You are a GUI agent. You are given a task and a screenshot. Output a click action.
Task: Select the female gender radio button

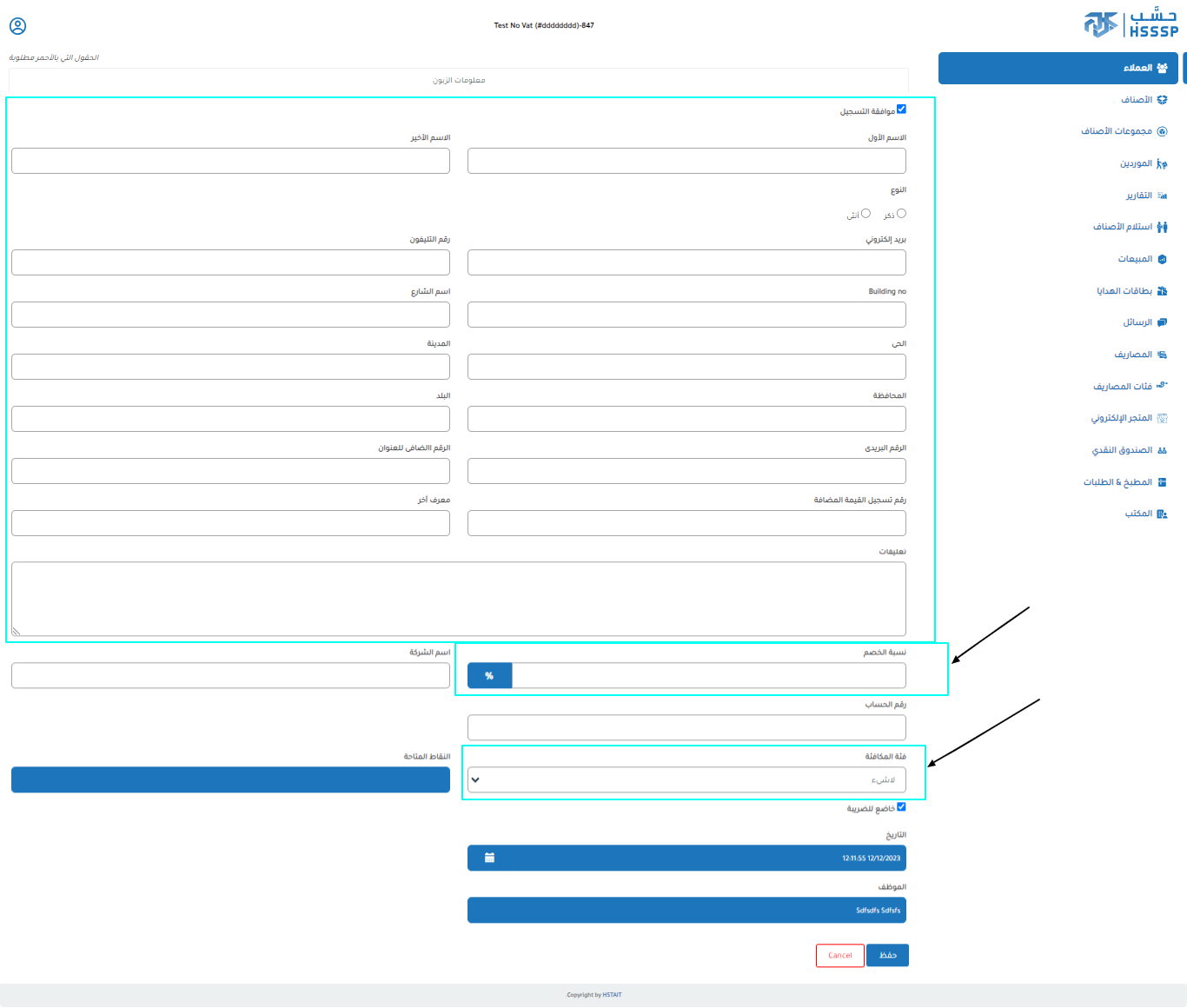coord(865,214)
